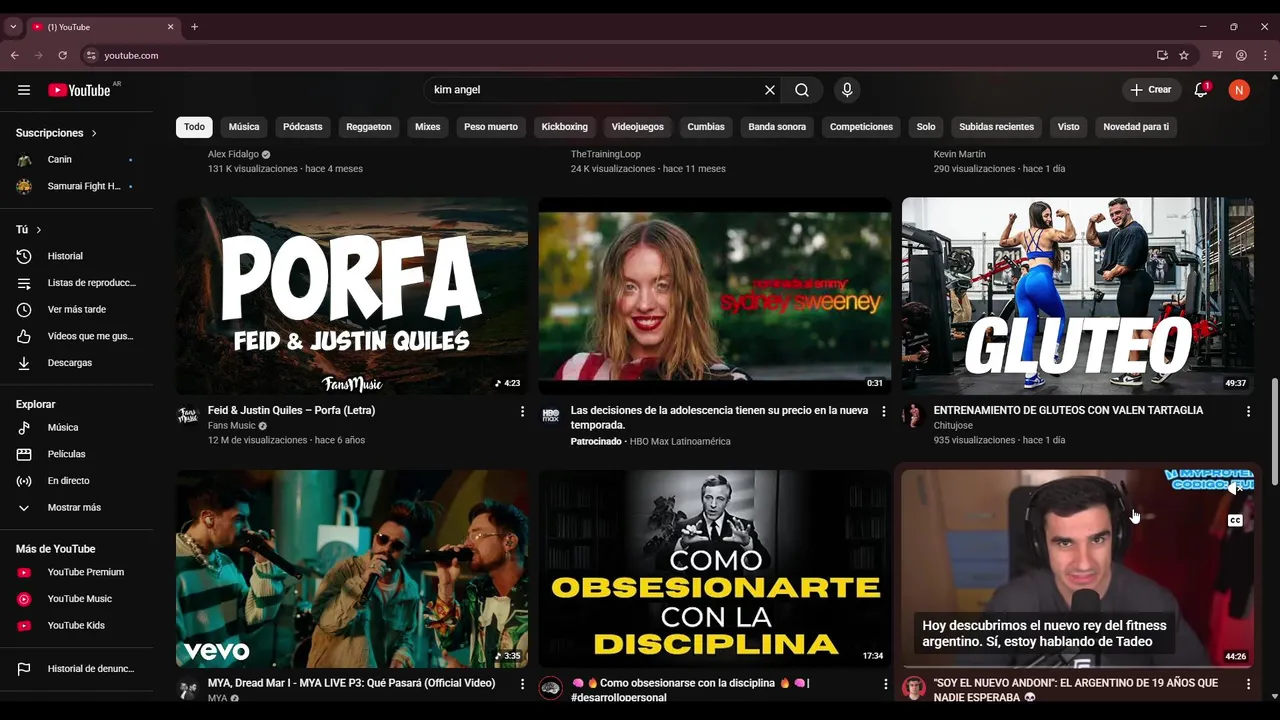Click the Crear button

[x=1150, y=90]
